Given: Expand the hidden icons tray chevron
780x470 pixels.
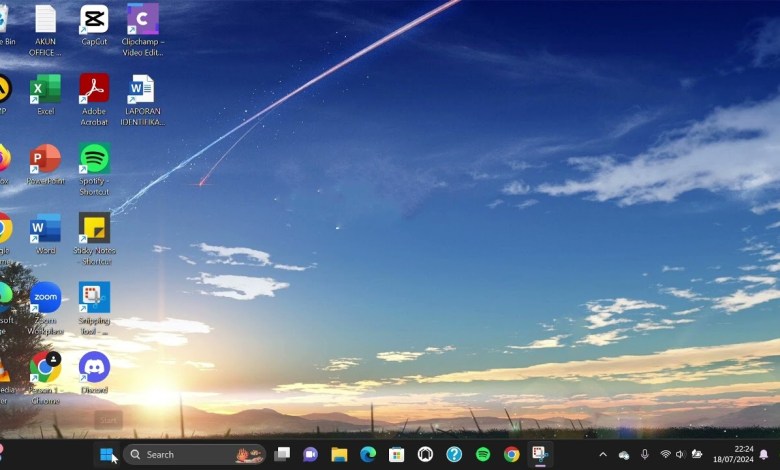Looking at the screenshot, I should point(603,454).
